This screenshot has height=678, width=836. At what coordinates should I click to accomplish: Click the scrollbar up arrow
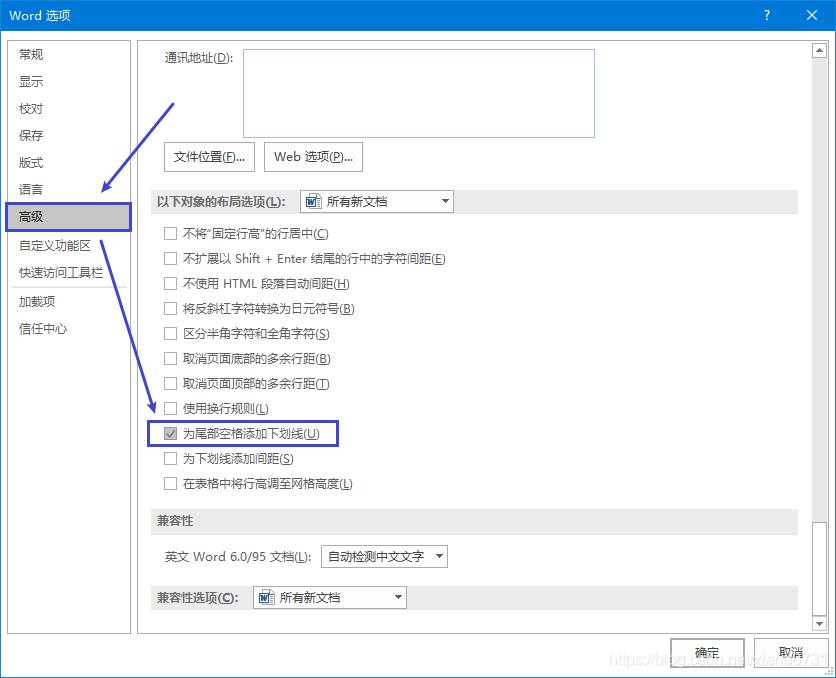(x=819, y=51)
